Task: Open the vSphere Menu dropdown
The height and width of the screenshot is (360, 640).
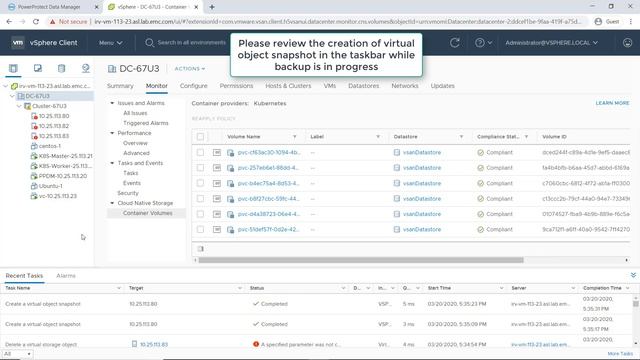Action: point(111,42)
